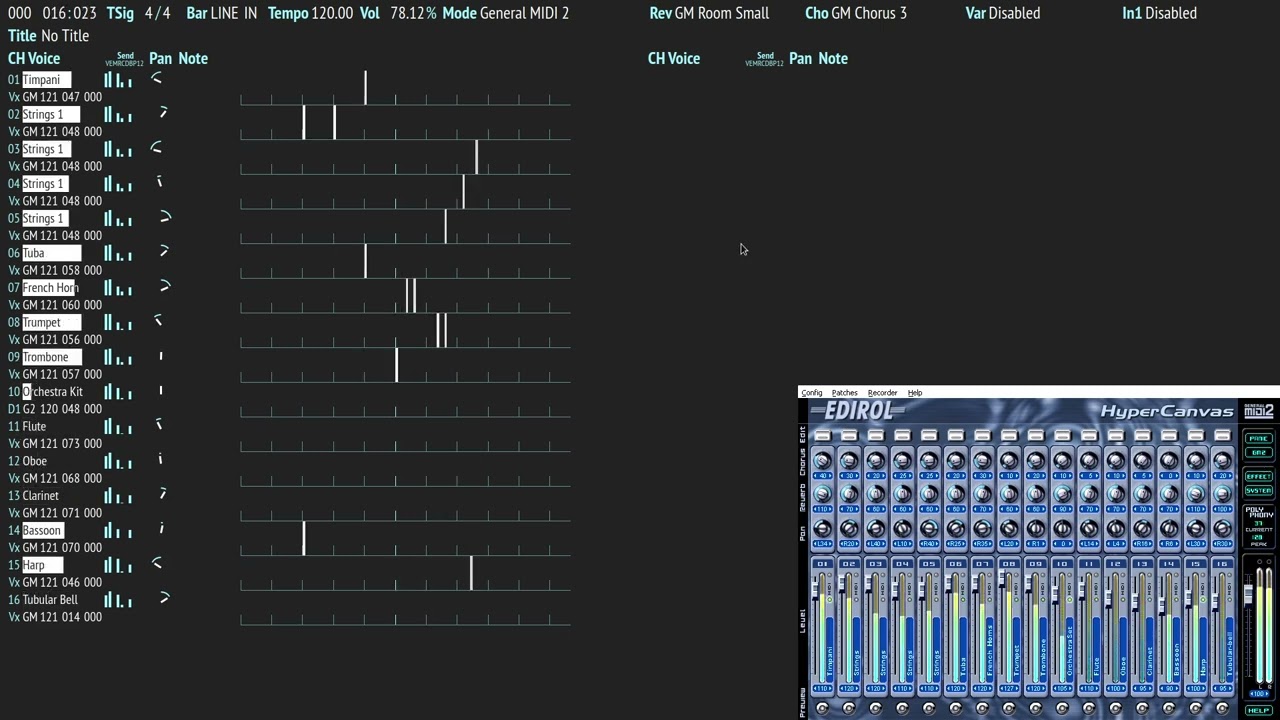Click the channel 03 reverb knob
The height and width of the screenshot is (720, 1280).
876,493
